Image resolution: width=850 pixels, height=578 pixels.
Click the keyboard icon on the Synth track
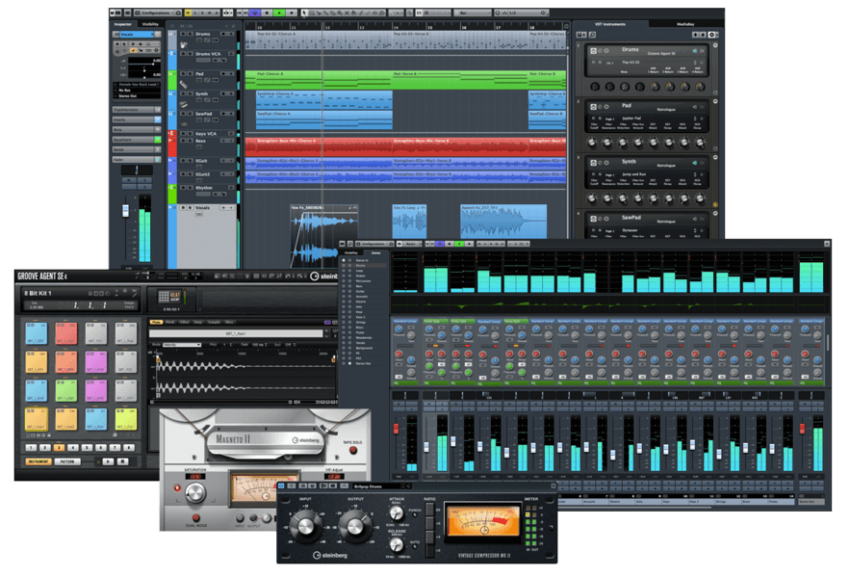[x=182, y=102]
